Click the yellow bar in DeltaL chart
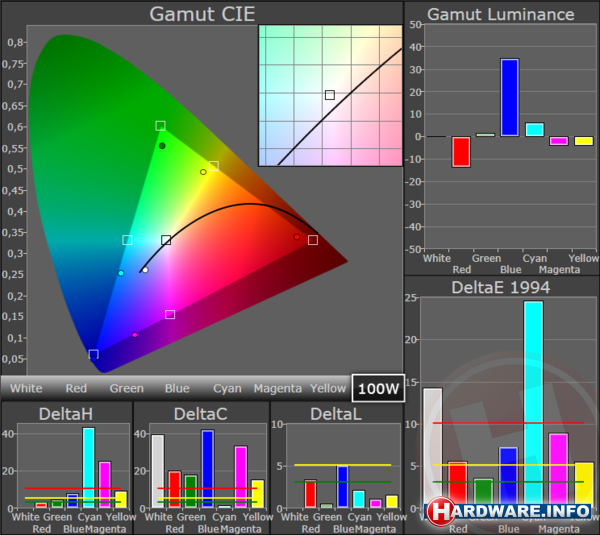Screen dimensions: 600x535 (391, 502)
